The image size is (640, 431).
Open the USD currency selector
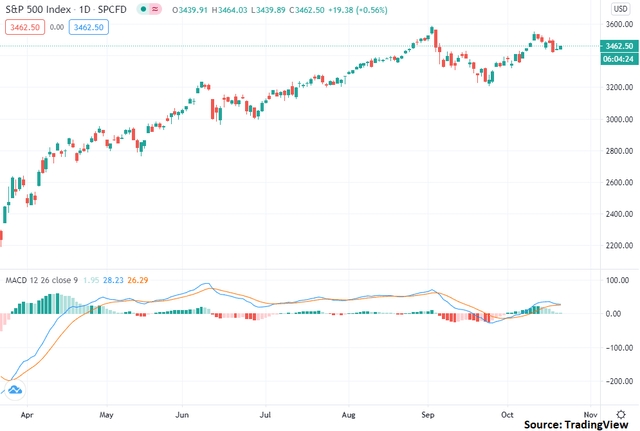[620, 9]
